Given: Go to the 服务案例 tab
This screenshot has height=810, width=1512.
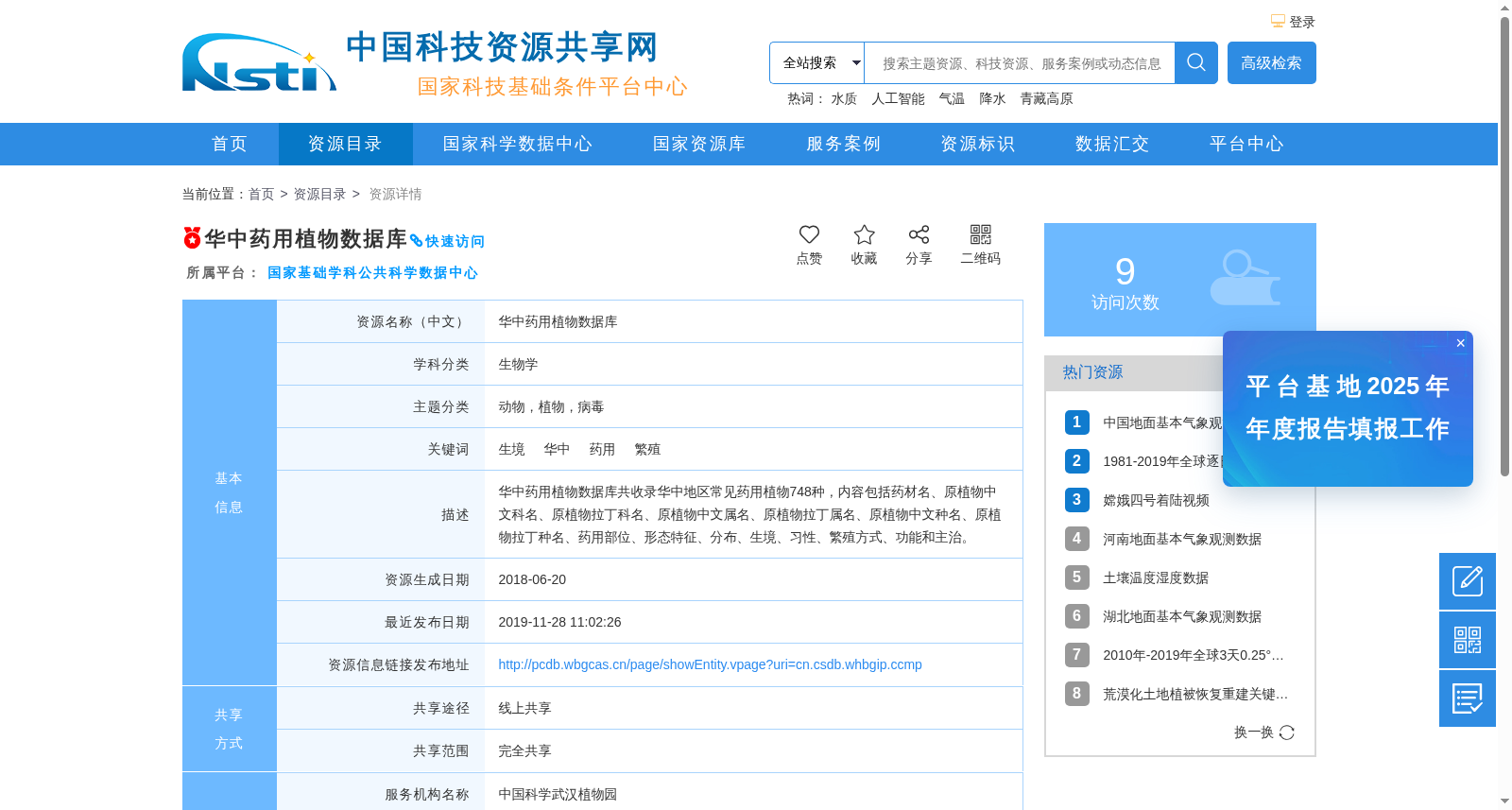Looking at the screenshot, I should (x=843, y=144).
